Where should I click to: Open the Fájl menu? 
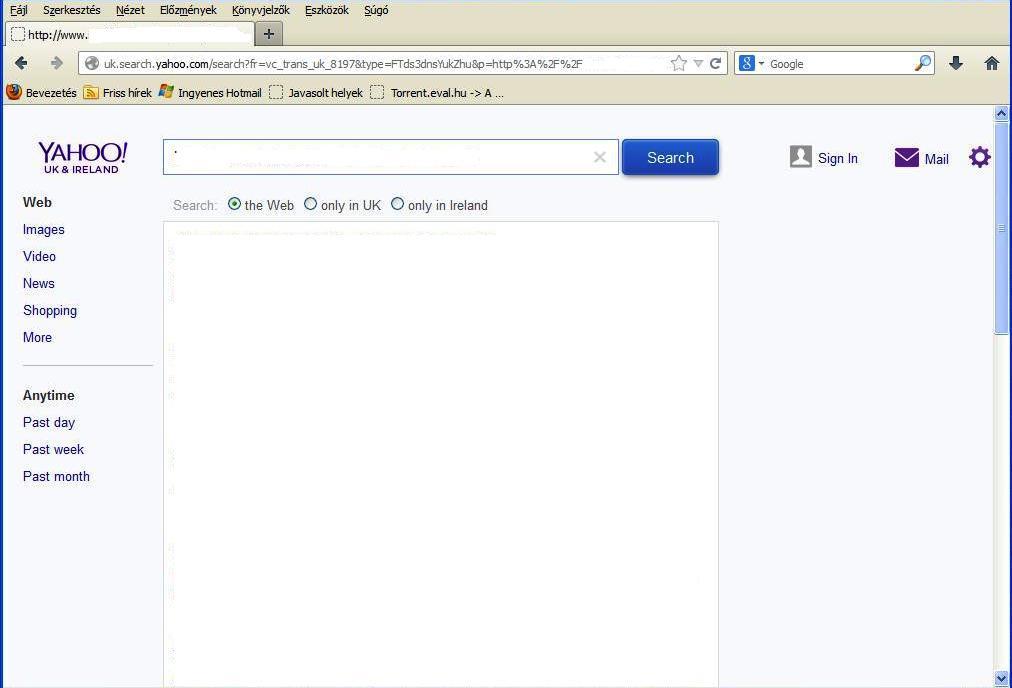pos(19,10)
